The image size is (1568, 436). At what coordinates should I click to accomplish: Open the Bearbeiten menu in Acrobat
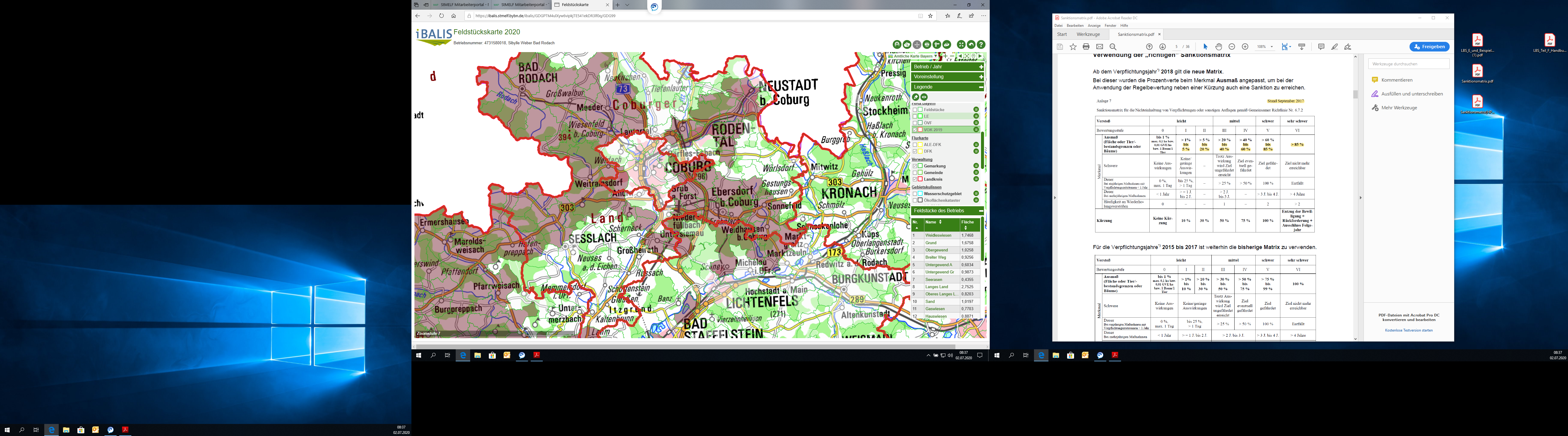pos(1075,26)
